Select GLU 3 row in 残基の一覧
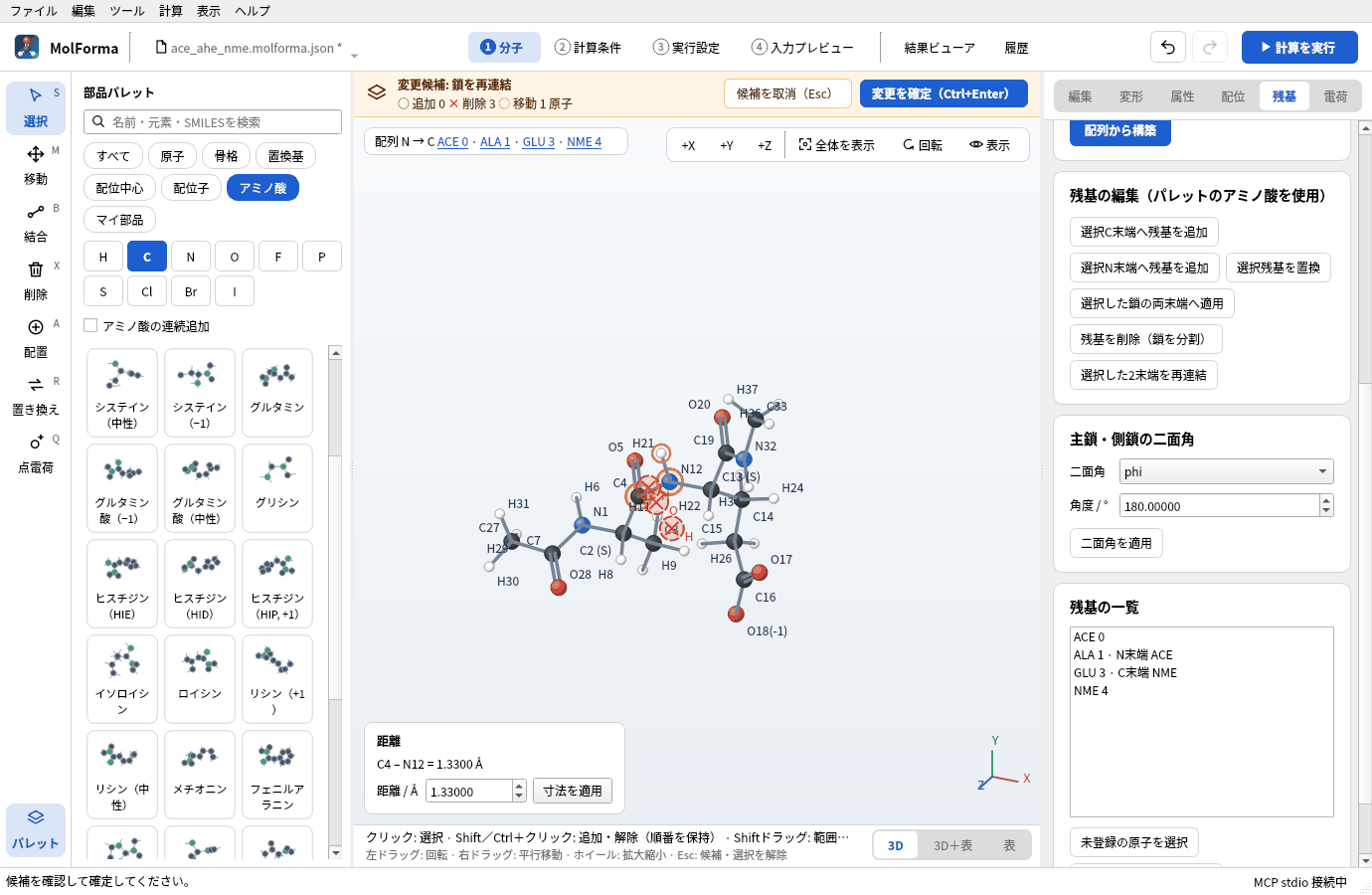 tap(1201, 672)
